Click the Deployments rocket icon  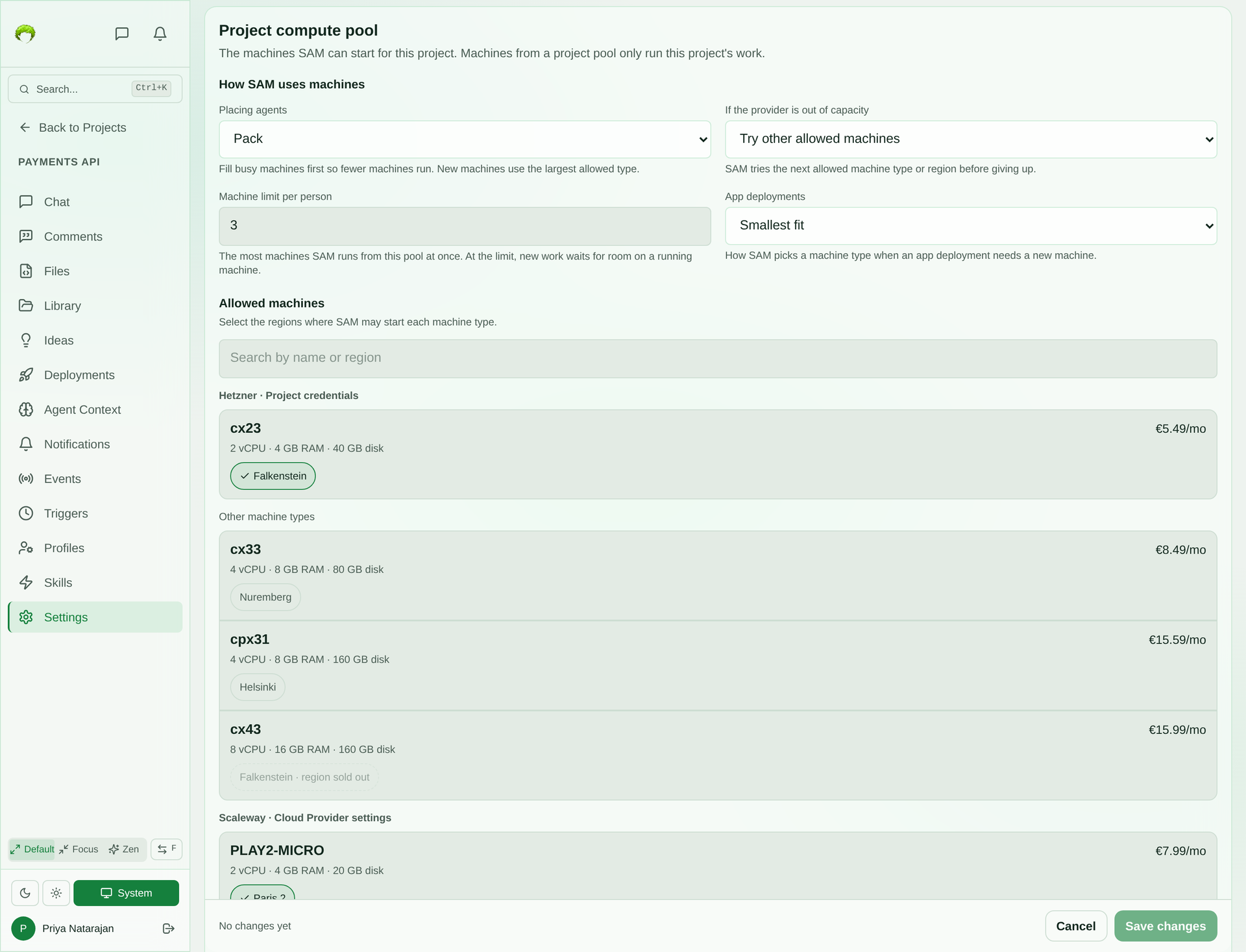[x=26, y=375]
